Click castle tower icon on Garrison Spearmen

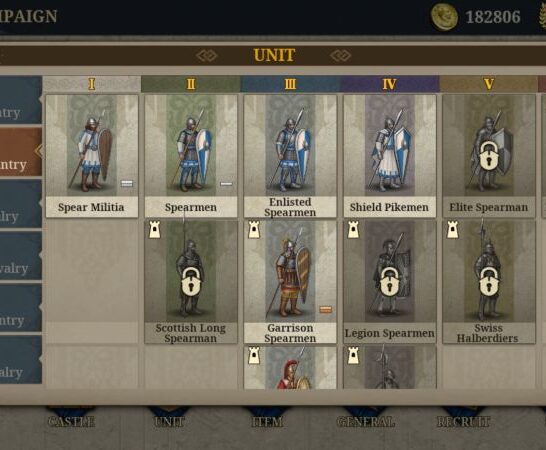tap(254, 230)
